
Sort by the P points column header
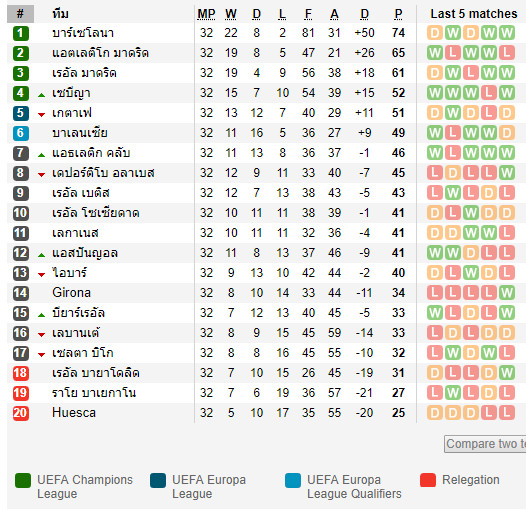(398, 14)
